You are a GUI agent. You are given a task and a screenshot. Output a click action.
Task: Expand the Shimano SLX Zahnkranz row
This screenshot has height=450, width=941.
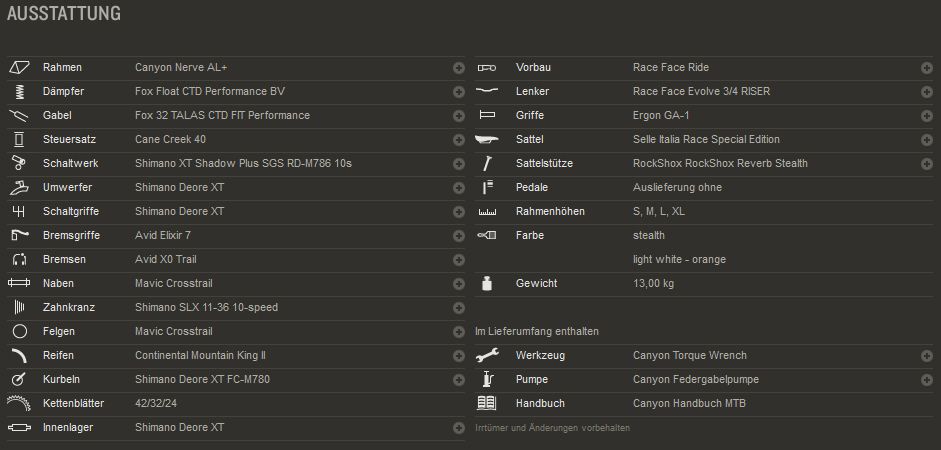pos(458,308)
